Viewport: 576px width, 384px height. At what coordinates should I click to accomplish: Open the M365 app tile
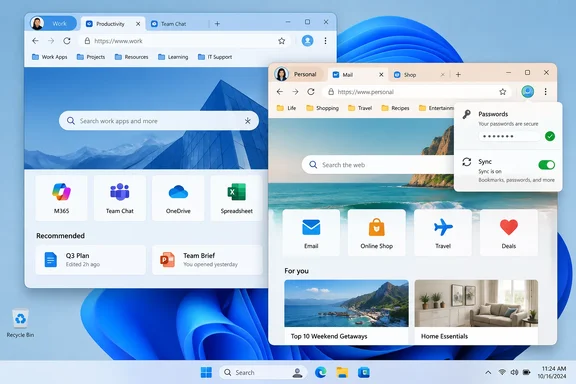[61, 198]
